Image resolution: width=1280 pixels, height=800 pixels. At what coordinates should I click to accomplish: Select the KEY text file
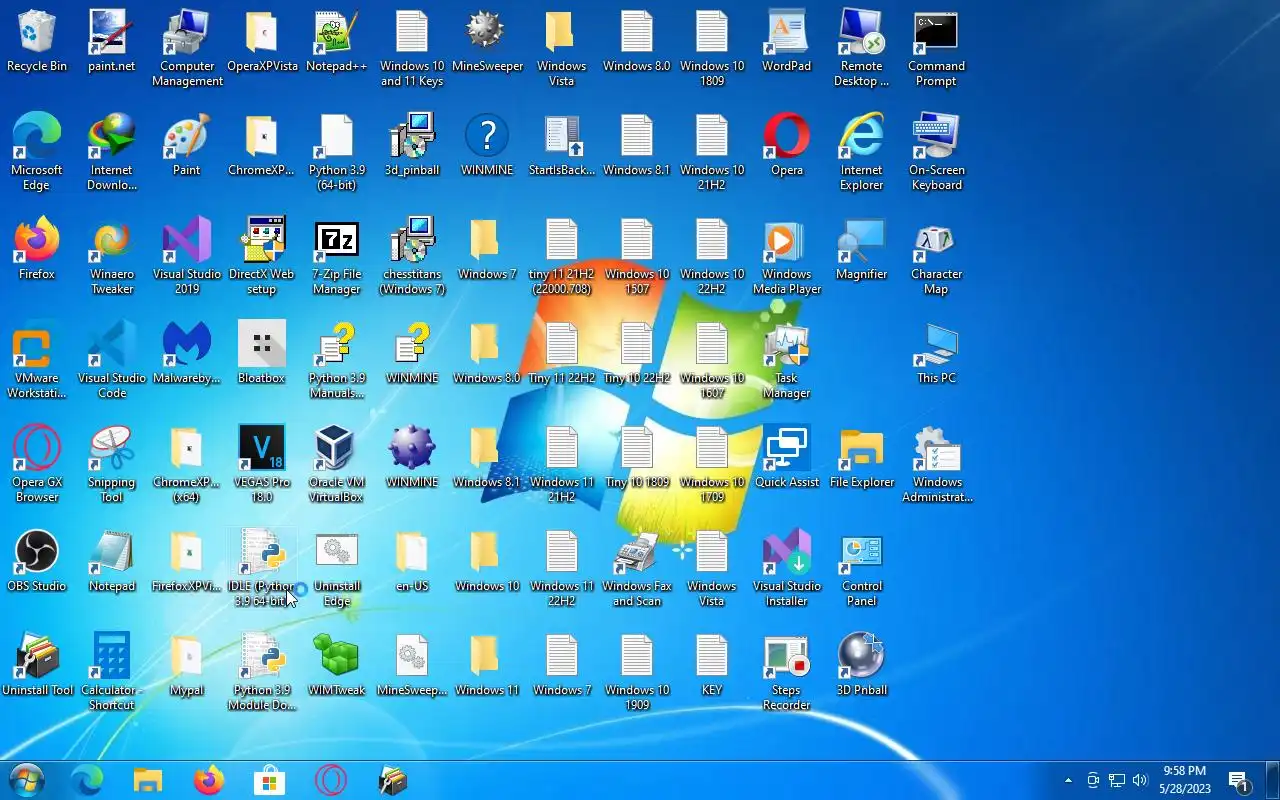point(712,666)
